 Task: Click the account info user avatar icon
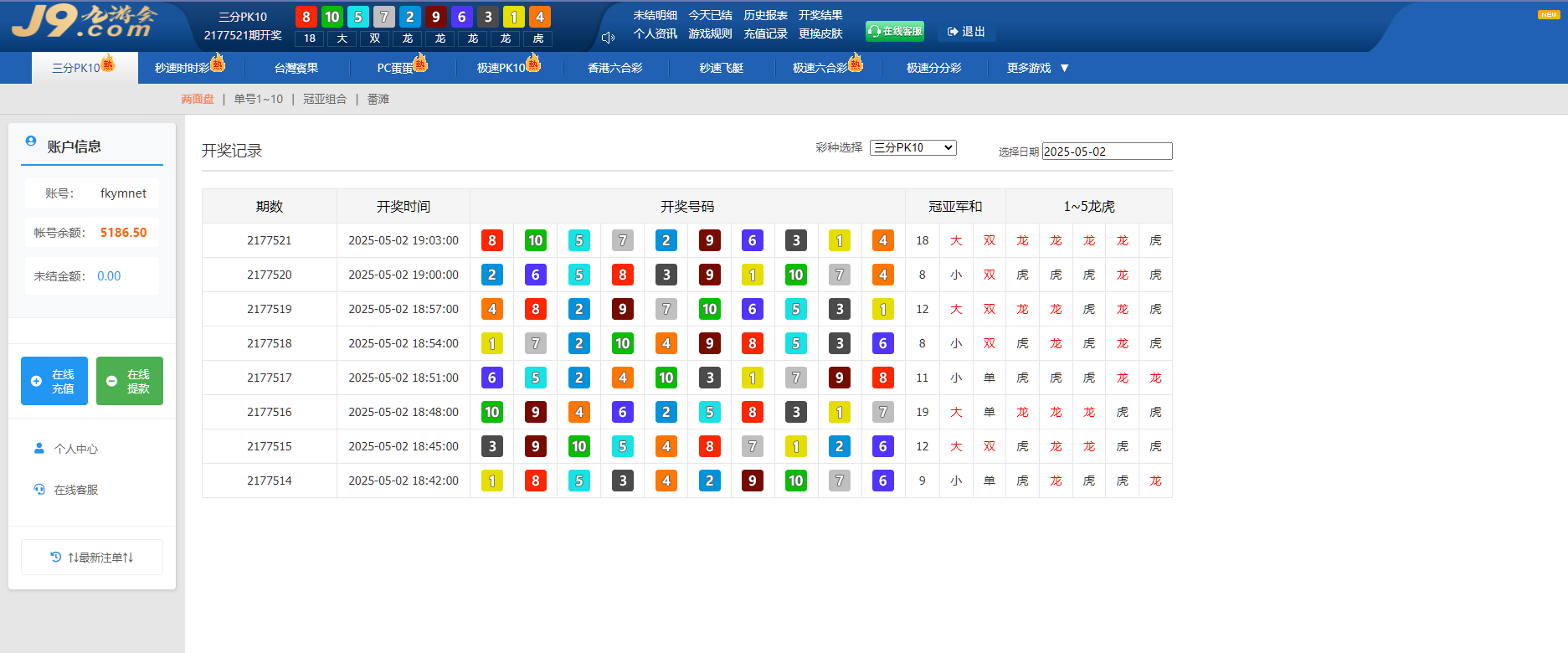(31, 141)
